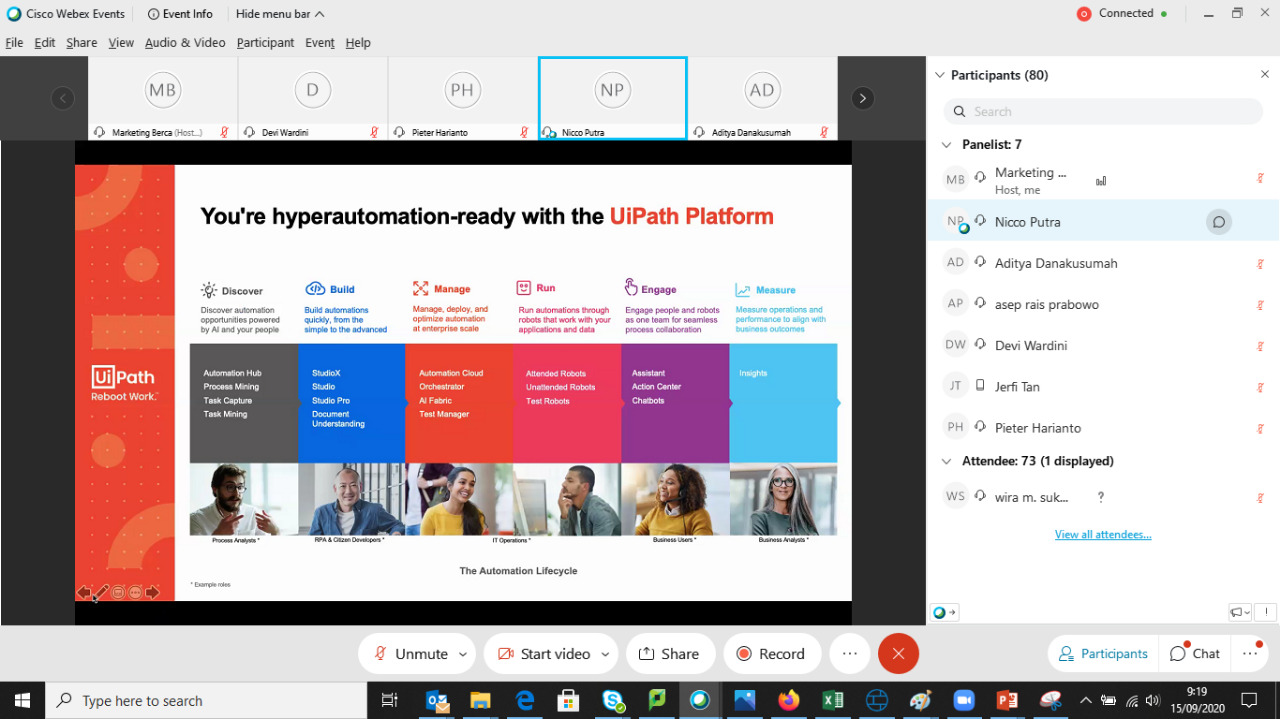Click the muted mic icon beside asep rais prabowo
The width and height of the screenshot is (1280, 719).
coord(1260,304)
